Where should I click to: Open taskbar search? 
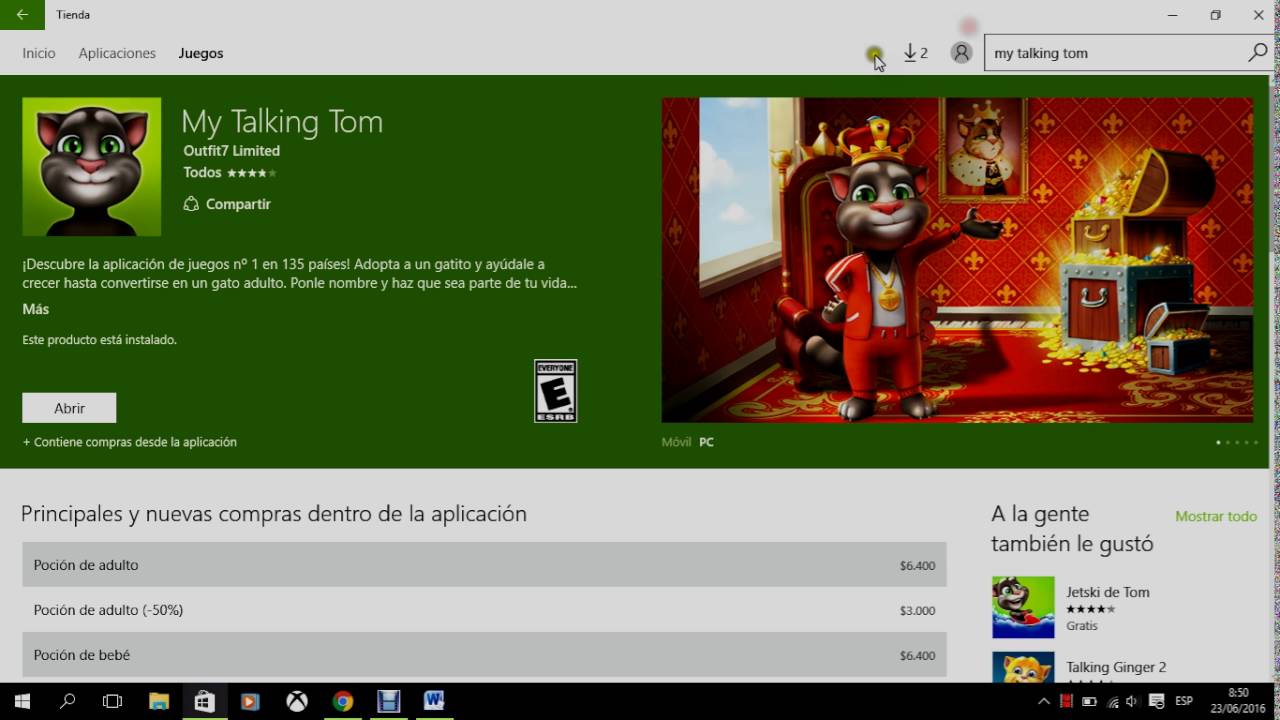[68, 701]
